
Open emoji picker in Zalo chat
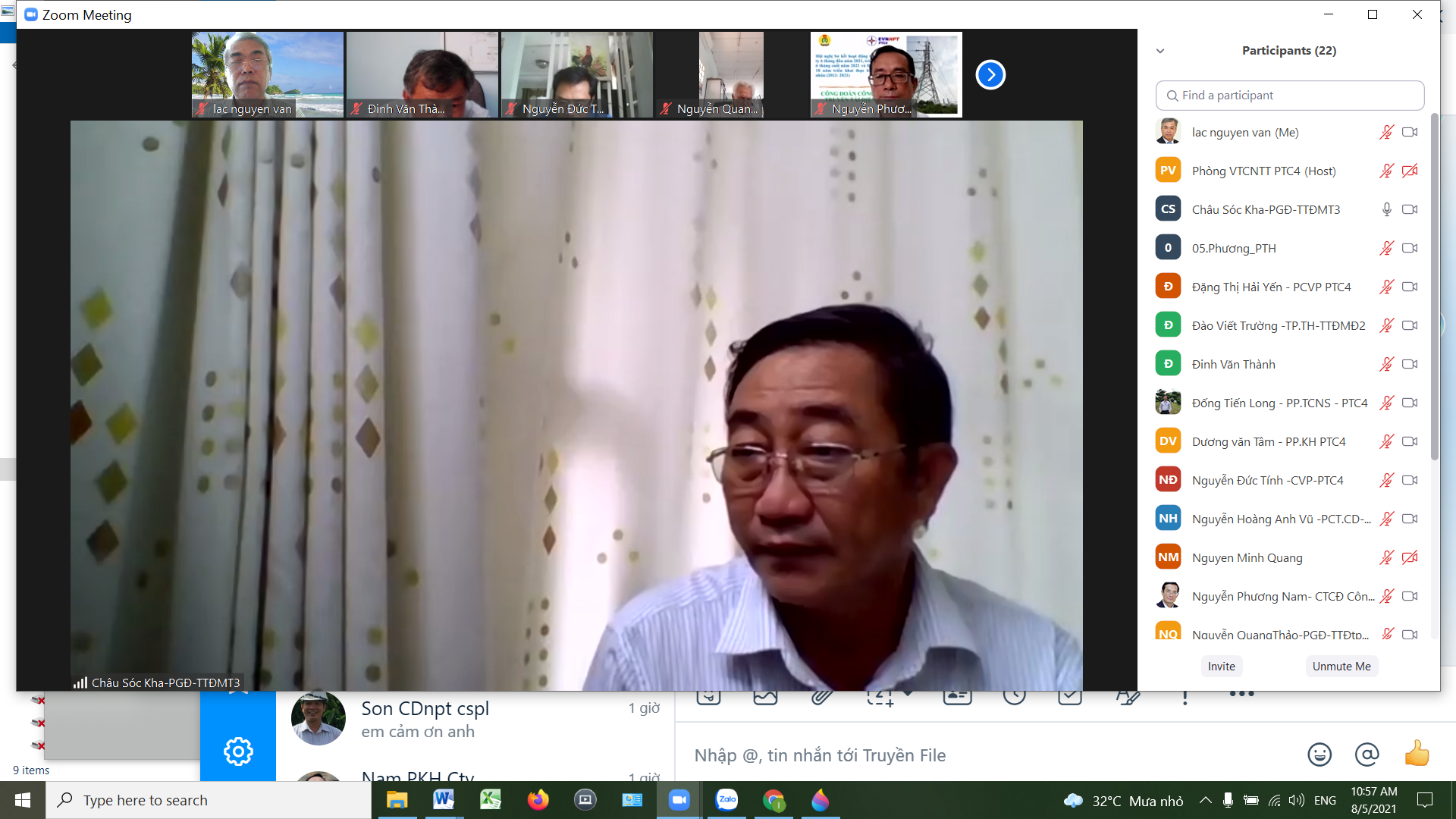point(1319,755)
